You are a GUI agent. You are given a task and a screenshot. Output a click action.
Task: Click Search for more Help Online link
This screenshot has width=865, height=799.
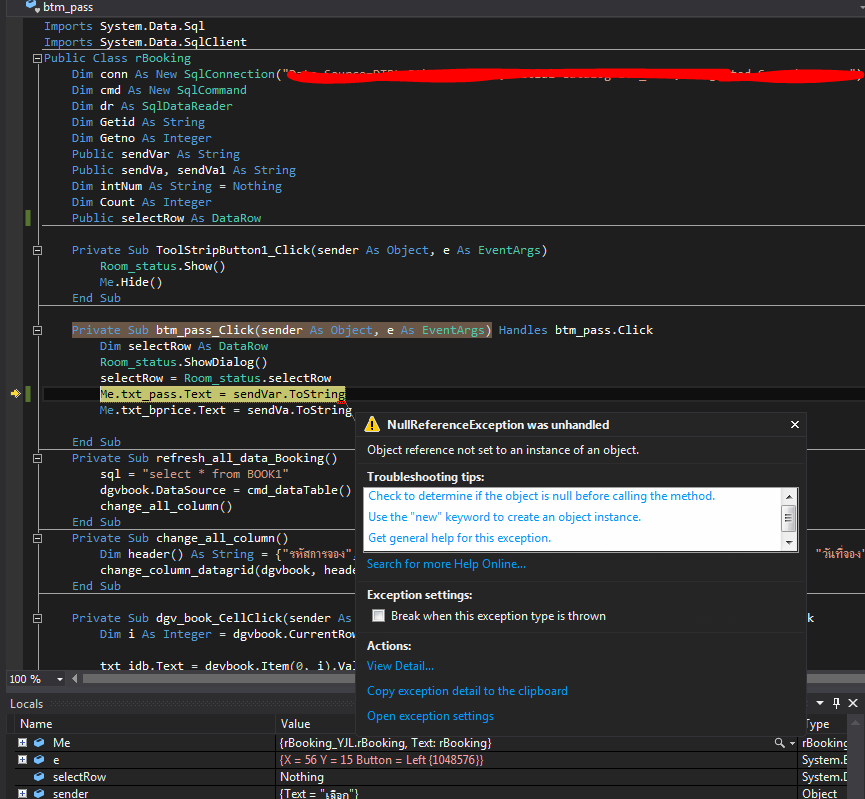(446, 563)
